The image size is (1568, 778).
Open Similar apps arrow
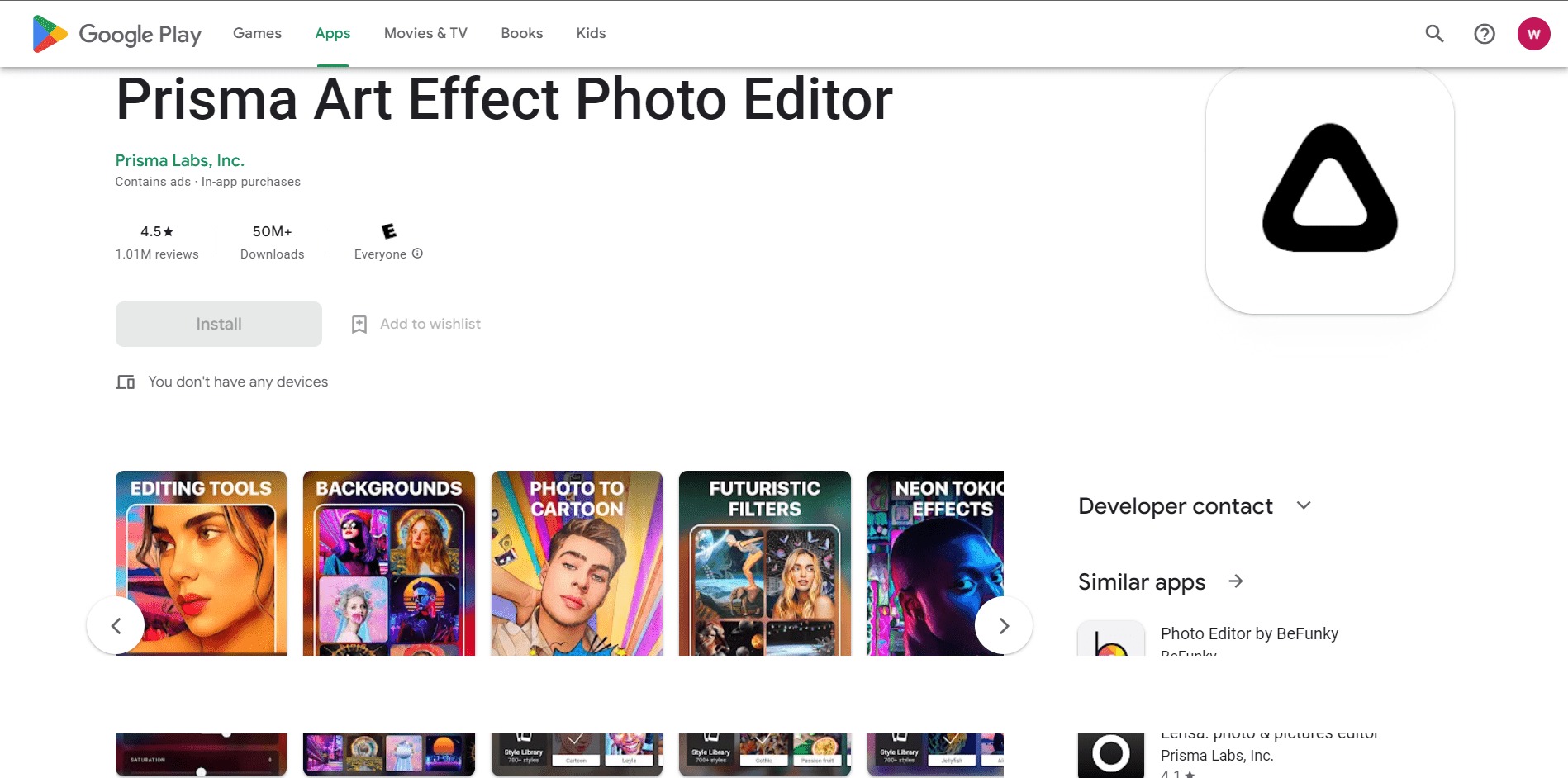coord(1236,581)
